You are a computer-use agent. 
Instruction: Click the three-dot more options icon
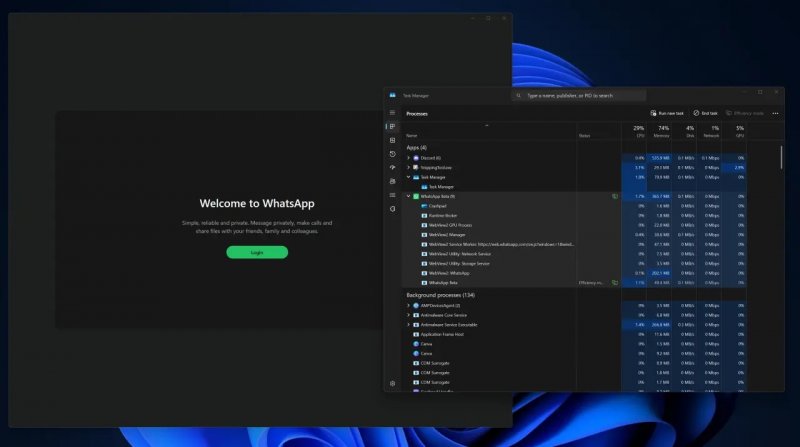tap(775, 113)
